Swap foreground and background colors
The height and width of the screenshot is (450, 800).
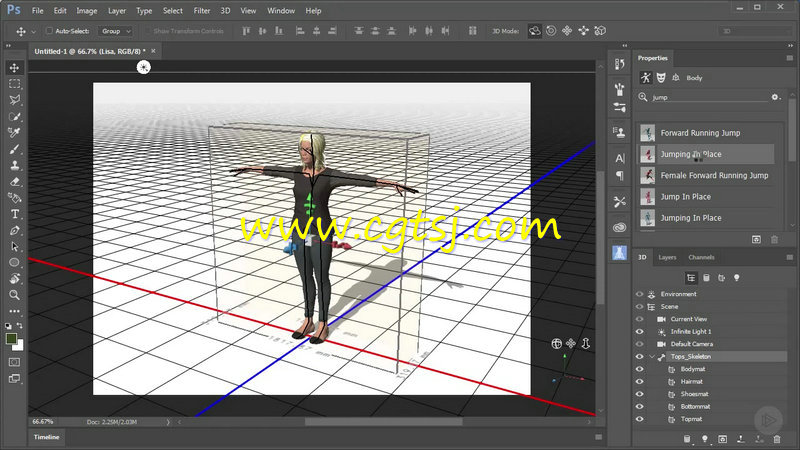coord(19,326)
